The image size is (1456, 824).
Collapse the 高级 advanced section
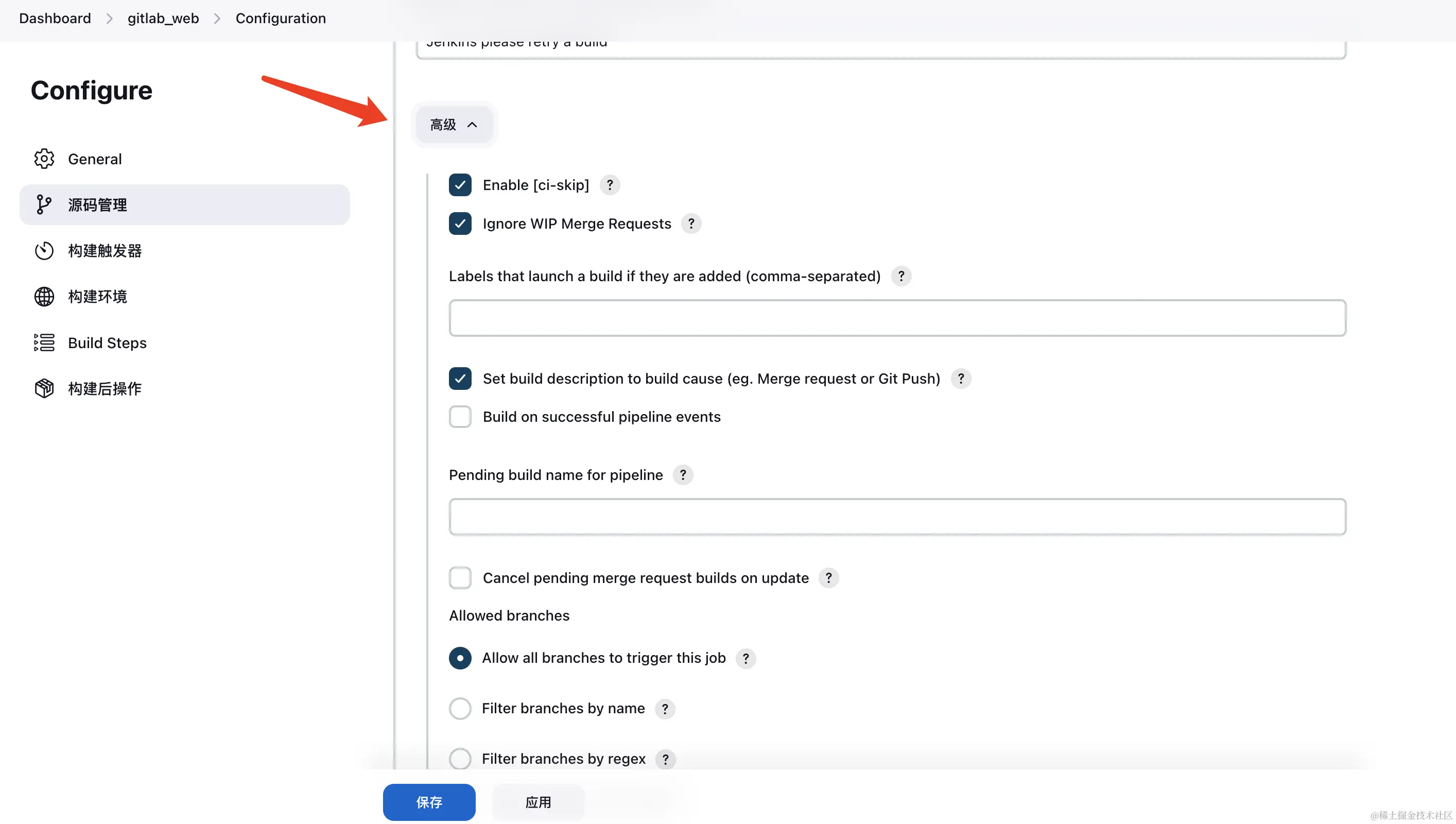(454, 125)
